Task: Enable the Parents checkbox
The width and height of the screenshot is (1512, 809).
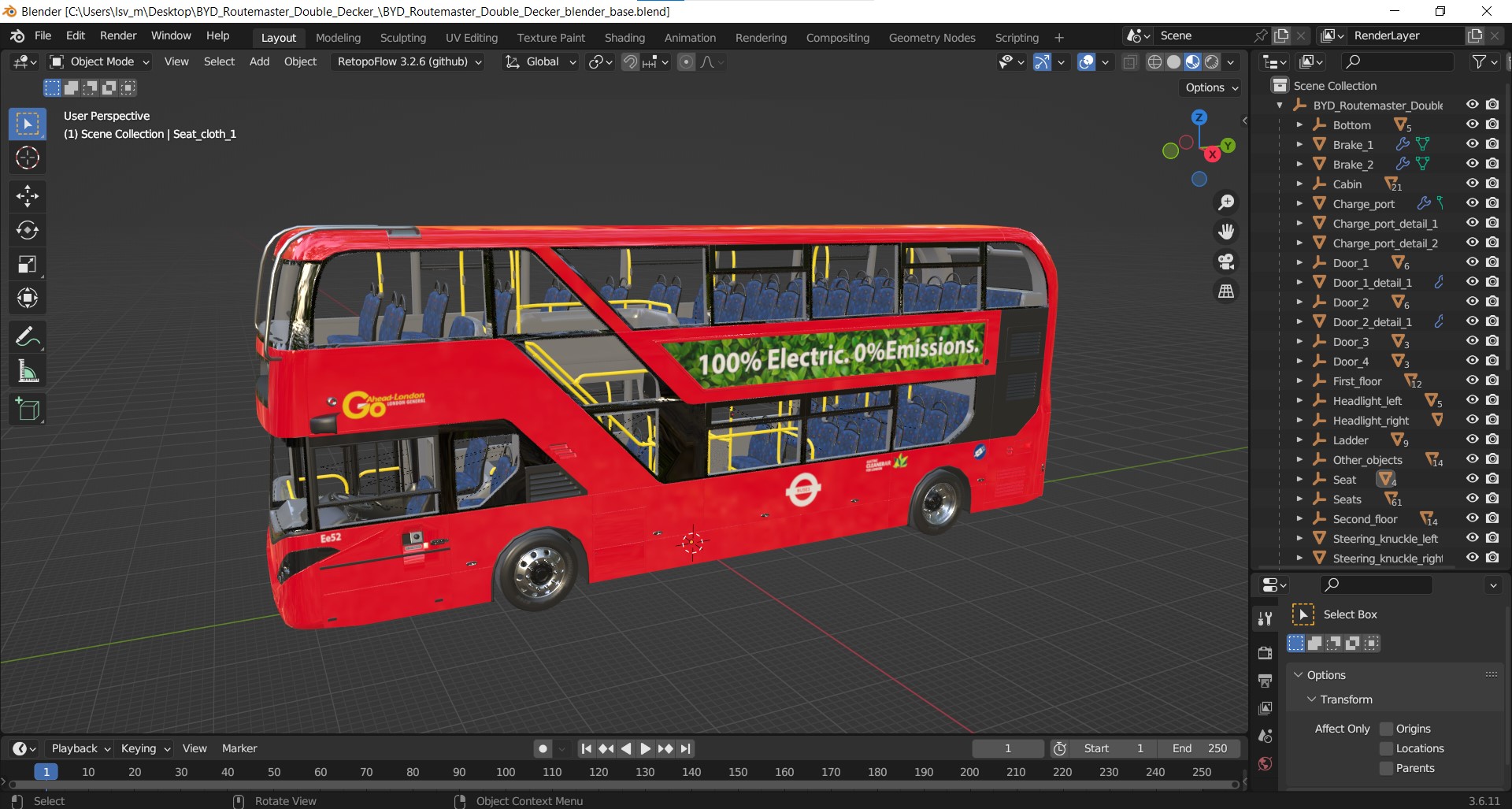Action: tap(1387, 768)
